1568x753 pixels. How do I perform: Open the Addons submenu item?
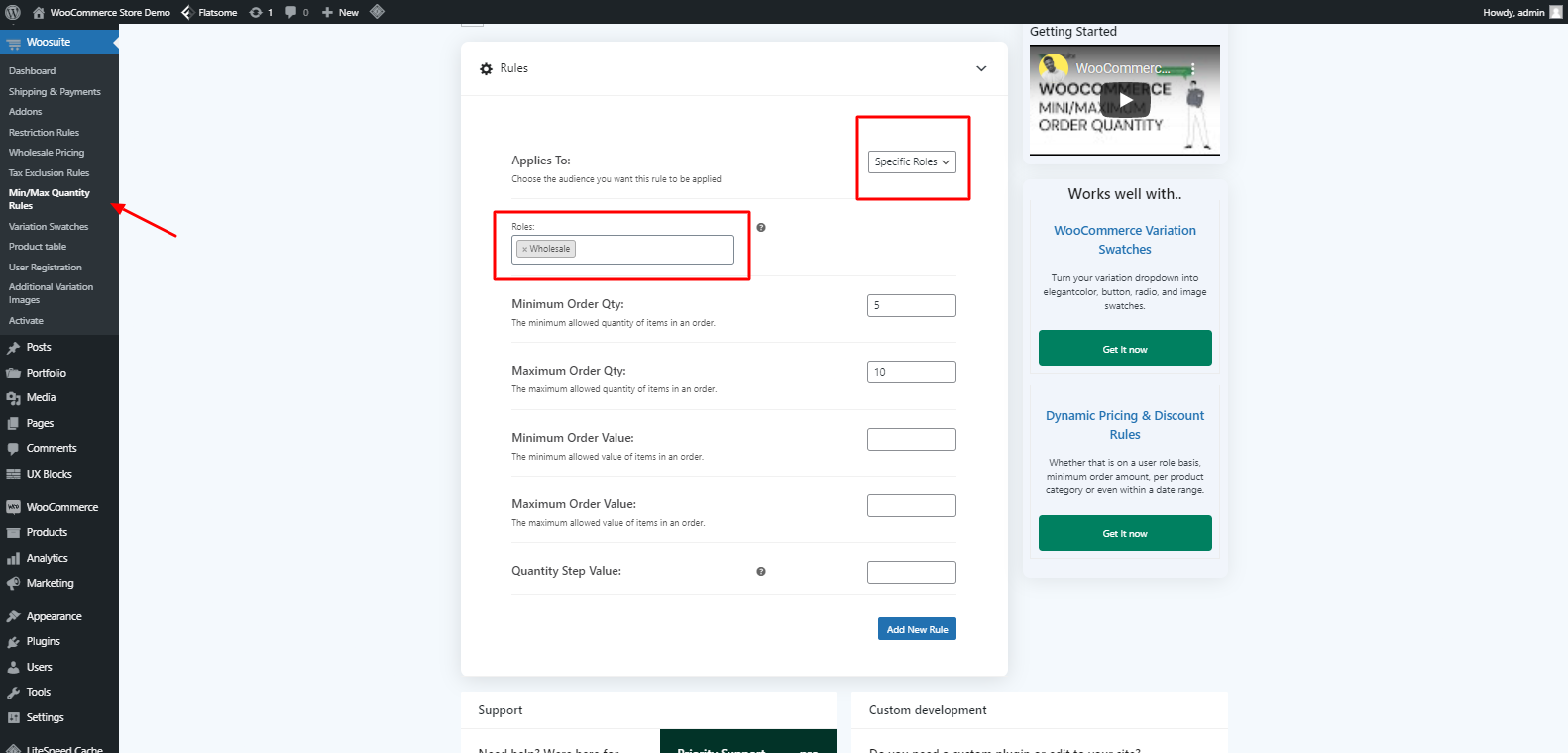tap(25, 112)
